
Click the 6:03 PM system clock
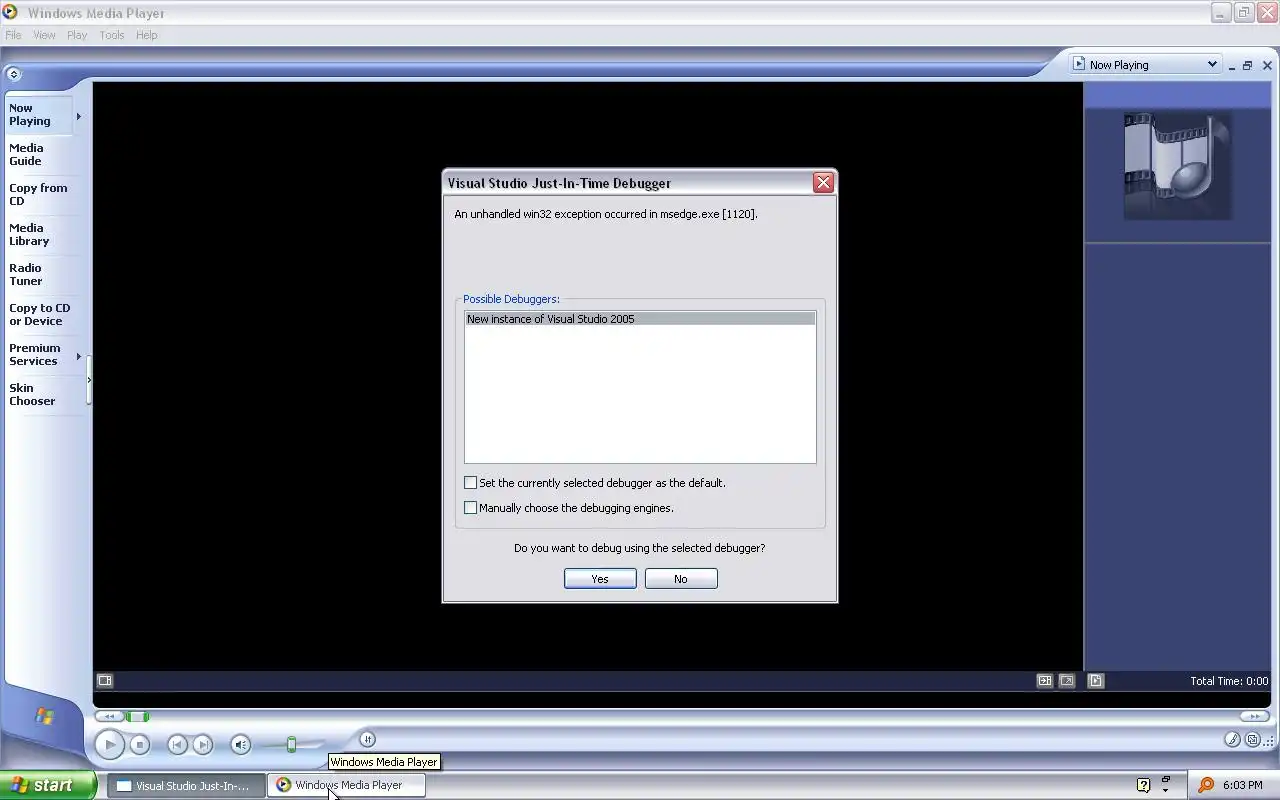[1243, 785]
